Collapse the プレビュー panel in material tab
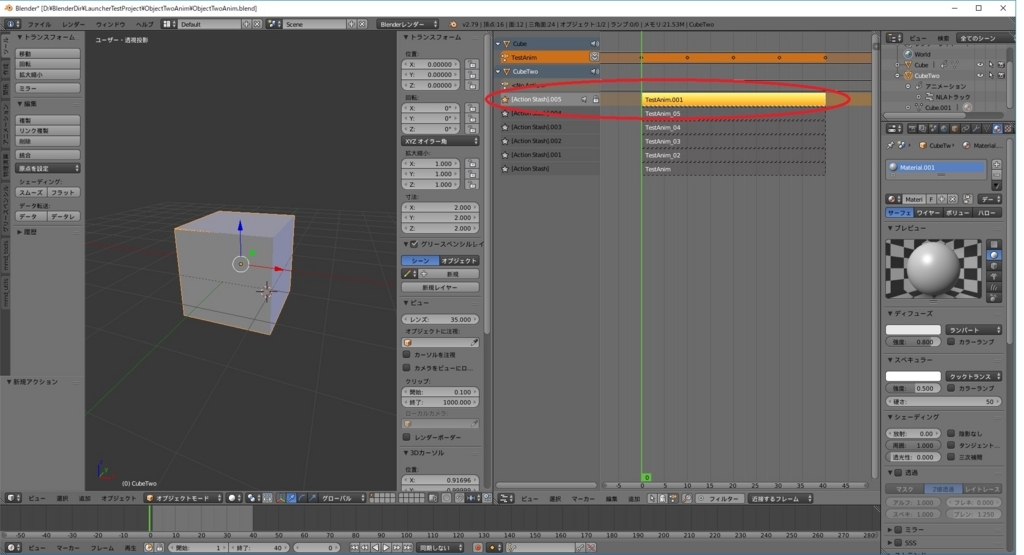The image size is (1024, 555). coord(890,229)
